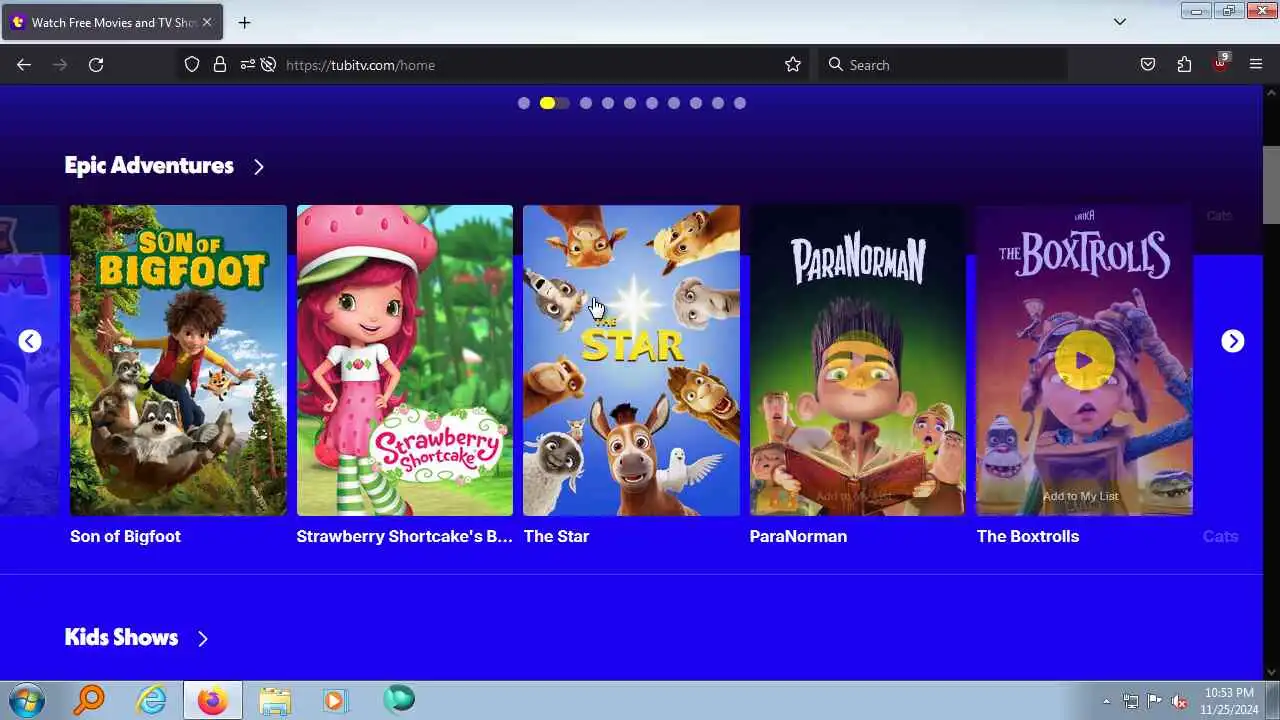Screen dimensions: 1280x720
Task: Open the muted volume tray icon
Action: pyautogui.click(x=1179, y=701)
